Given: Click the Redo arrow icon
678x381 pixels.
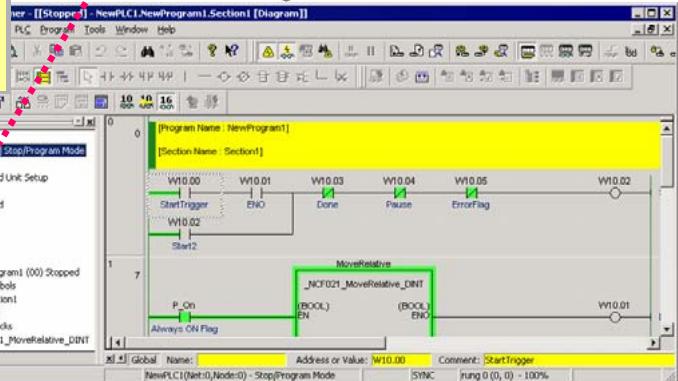Looking at the screenshot, I should [x=122, y=51].
